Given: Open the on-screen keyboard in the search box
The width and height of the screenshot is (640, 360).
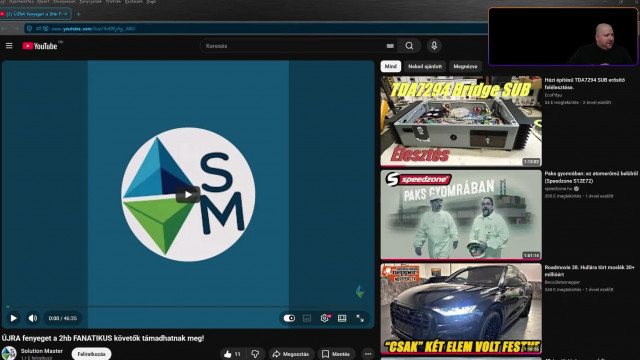Looking at the screenshot, I should coord(390,46).
